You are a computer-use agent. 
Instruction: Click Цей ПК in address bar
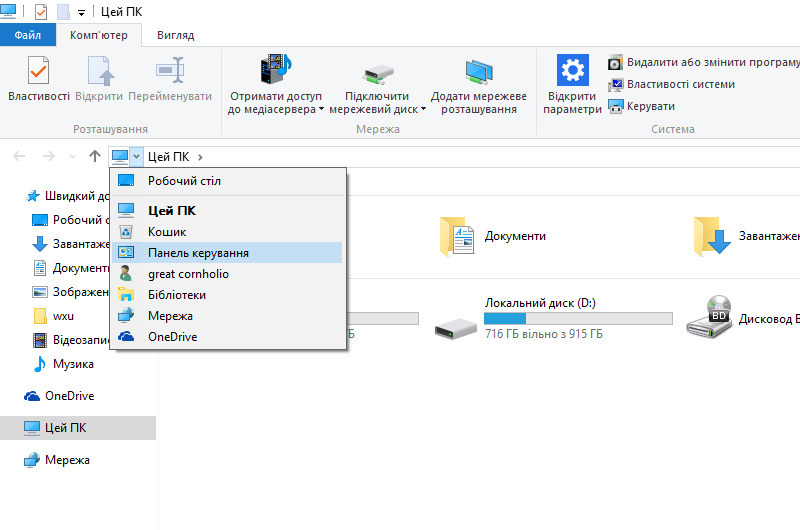pyautogui.click(x=168, y=157)
